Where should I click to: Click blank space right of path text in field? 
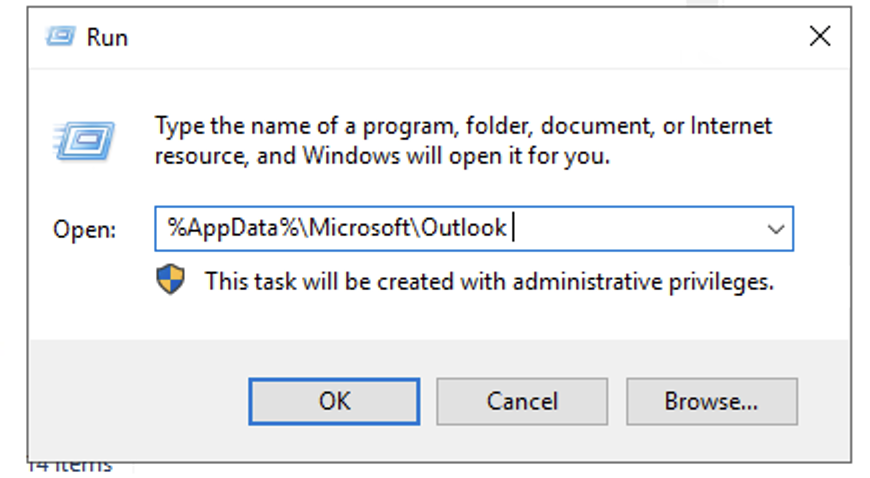640,229
